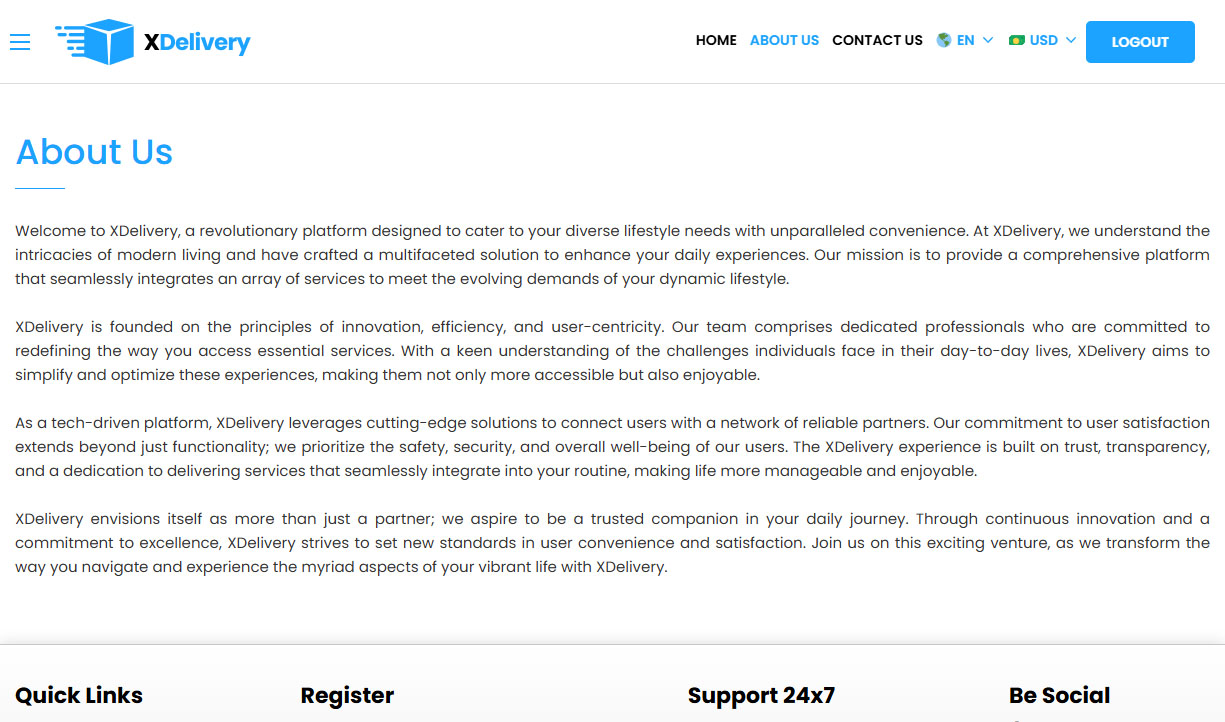Image resolution: width=1225 pixels, height=722 pixels.
Task: Click the blue LOGOUT button
Action: coord(1140,42)
